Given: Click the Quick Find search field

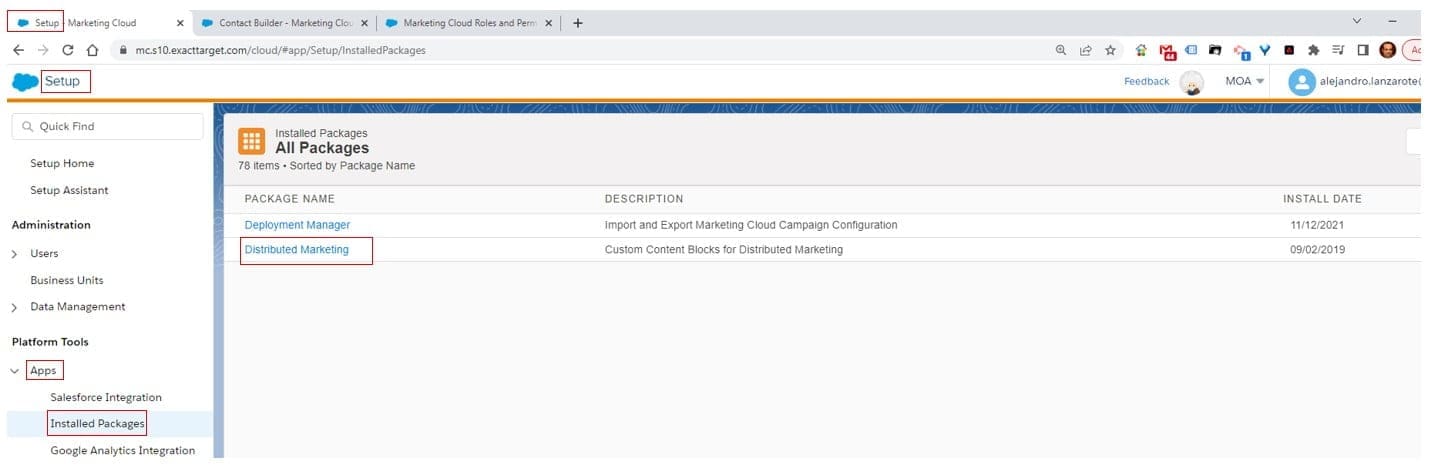Looking at the screenshot, I should 107,127.
